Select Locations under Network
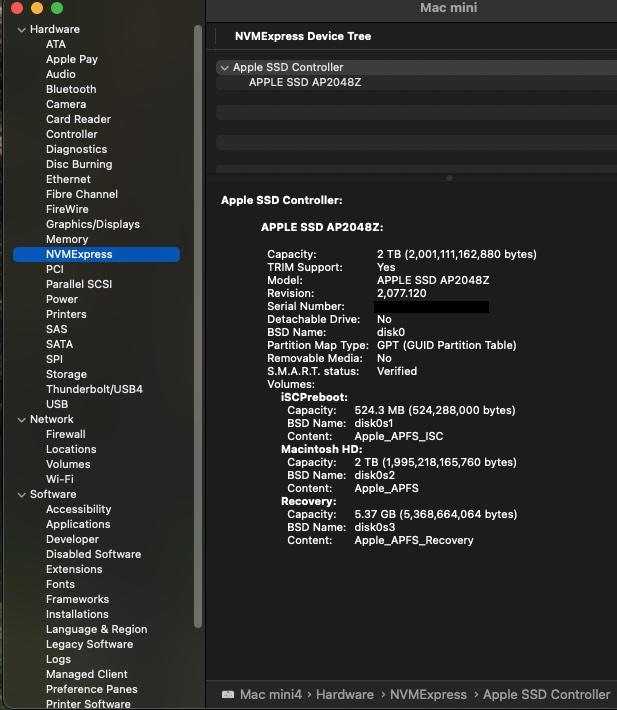This screenshot has height=710, width=617. click(x=71, y=449)
